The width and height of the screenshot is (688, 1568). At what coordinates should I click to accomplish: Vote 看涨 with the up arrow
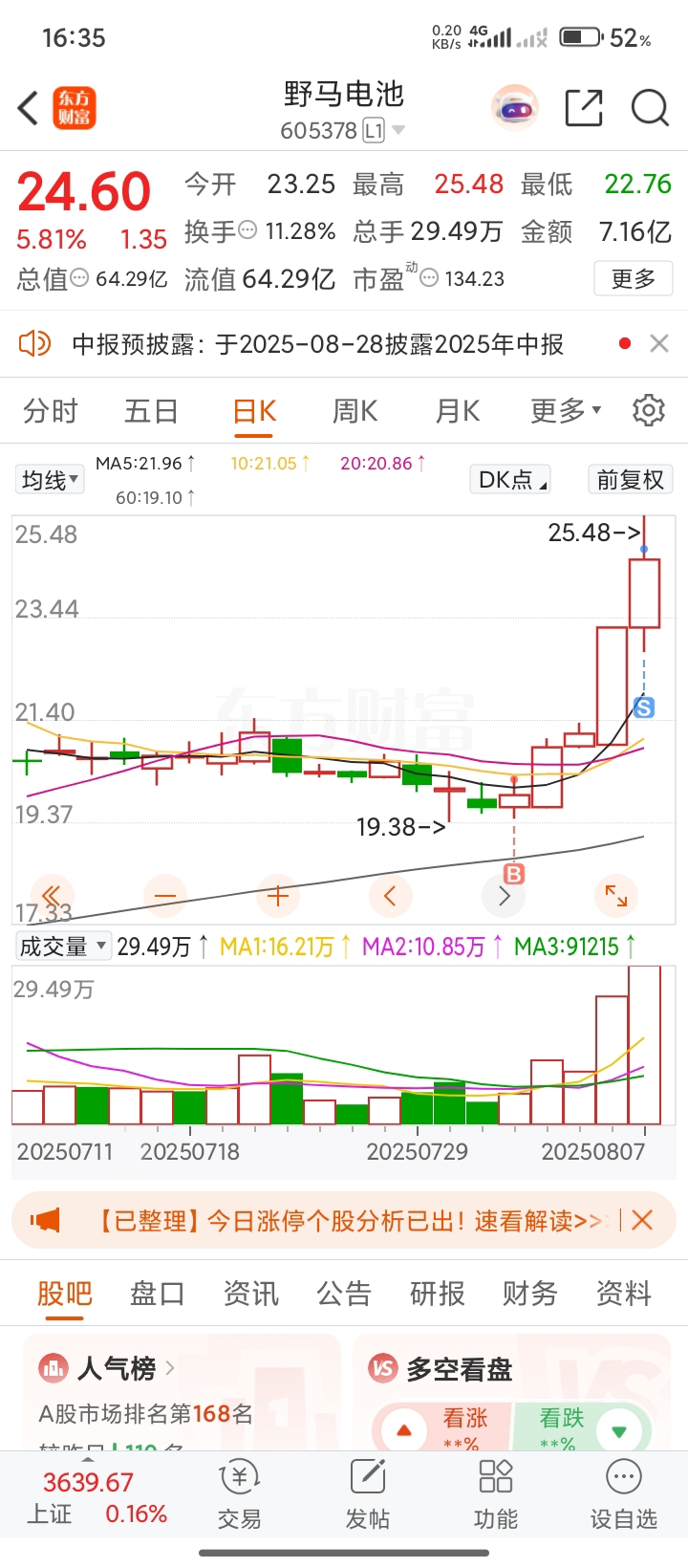coord(404,1431)
